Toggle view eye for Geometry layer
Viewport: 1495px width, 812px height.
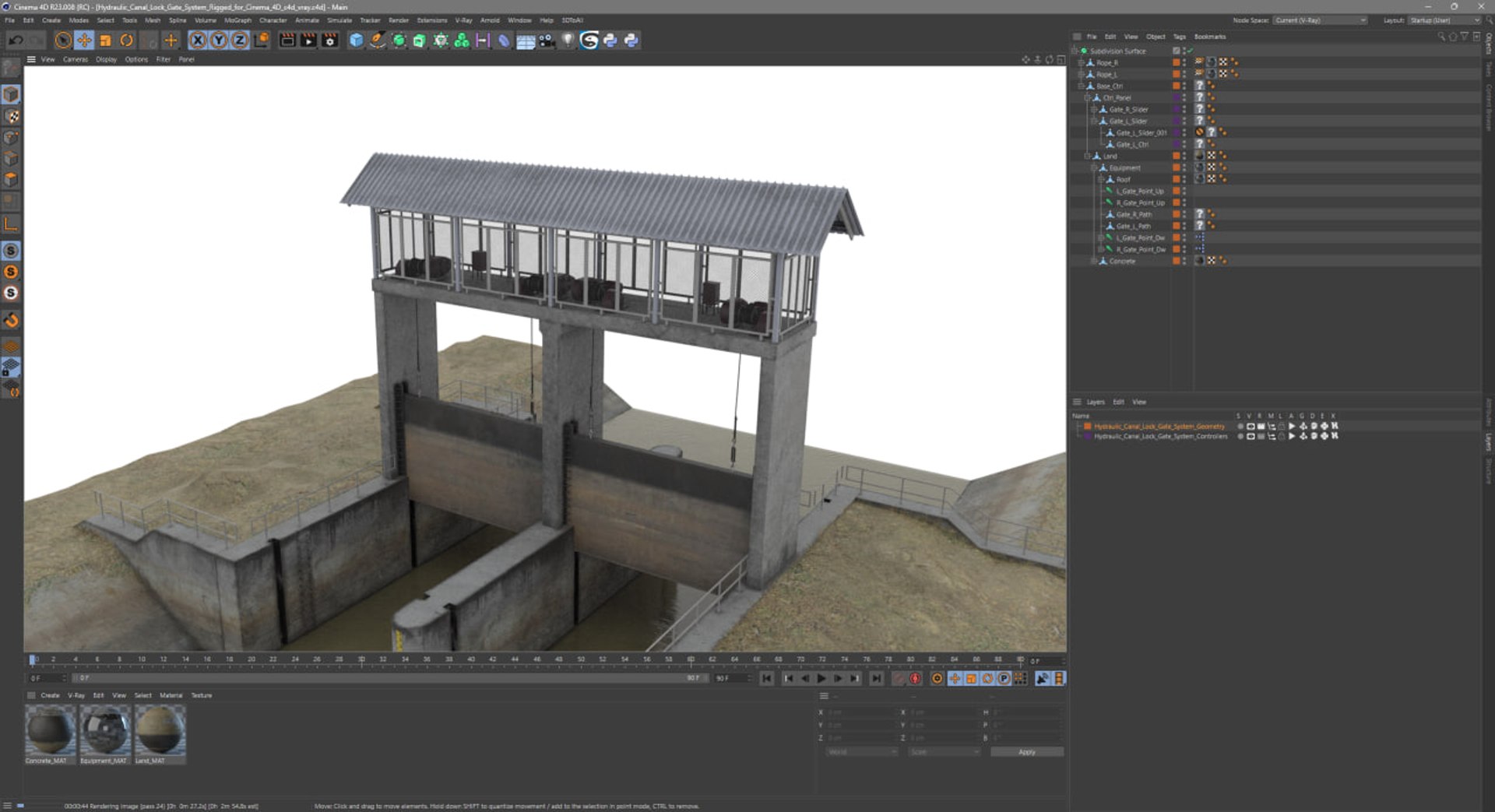(1250, 427)
